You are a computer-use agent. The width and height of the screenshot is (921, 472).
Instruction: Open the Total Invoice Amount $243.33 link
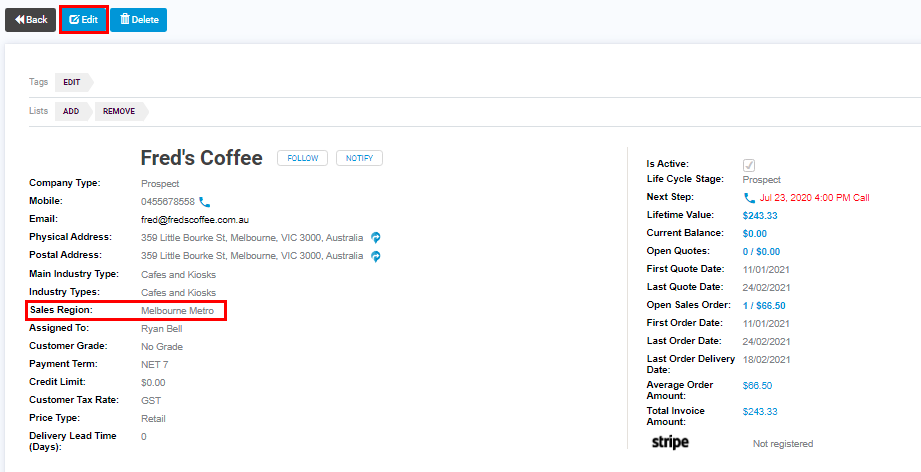(760, 412)
